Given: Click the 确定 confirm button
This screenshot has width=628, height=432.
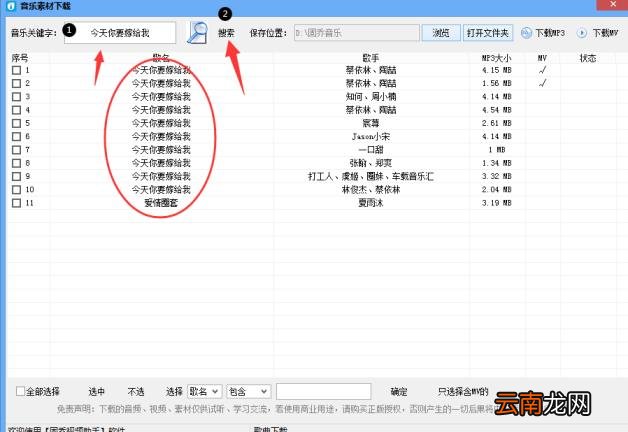Looking at the screenshot, I should tap(399, 392).
